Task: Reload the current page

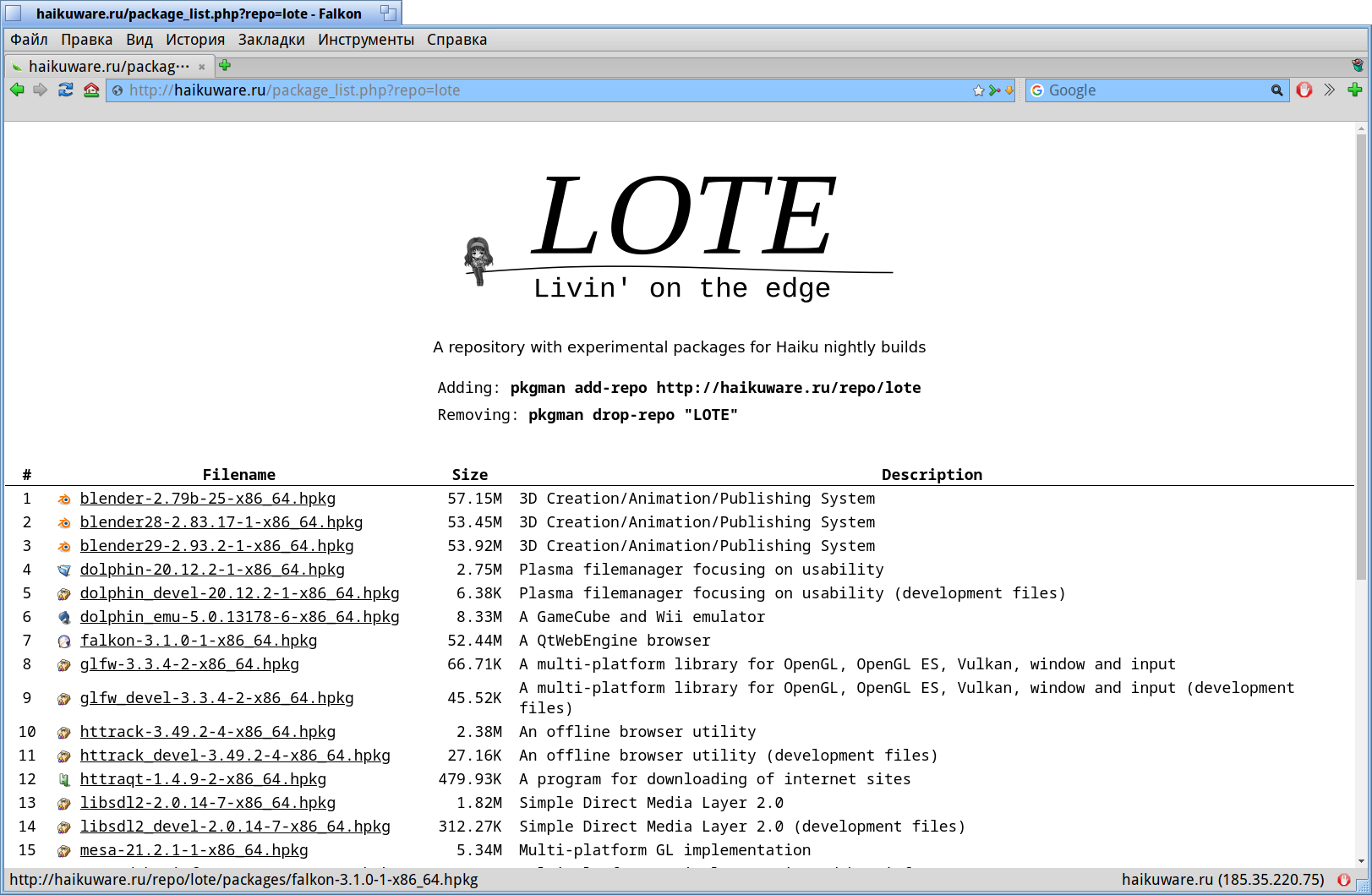Action: [65, 90]
